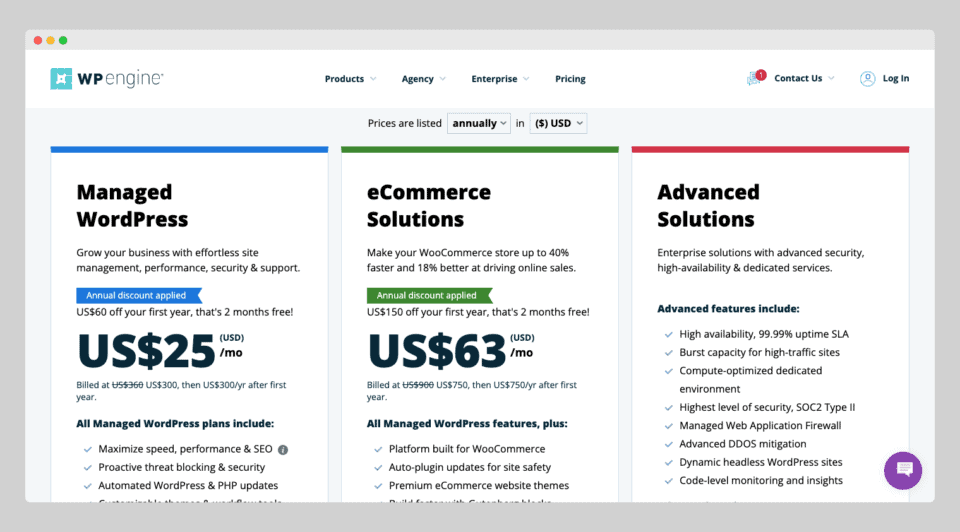The height and width of the screenshot is (532, 960).
Task: Click 'Automated WordPress & PHP updates' item
Action: (x=188, y=485)
